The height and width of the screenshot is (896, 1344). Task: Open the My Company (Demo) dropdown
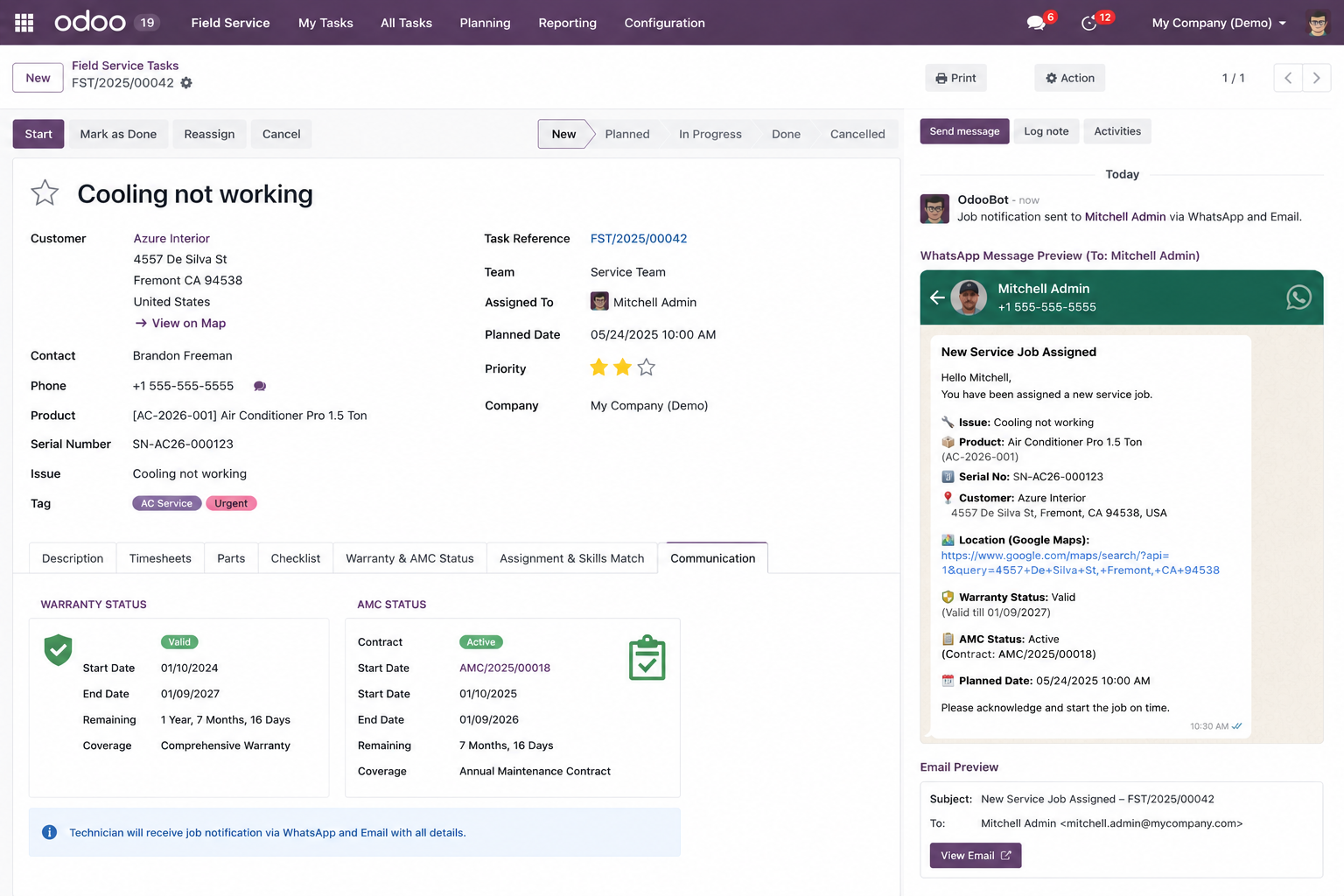1219,23
